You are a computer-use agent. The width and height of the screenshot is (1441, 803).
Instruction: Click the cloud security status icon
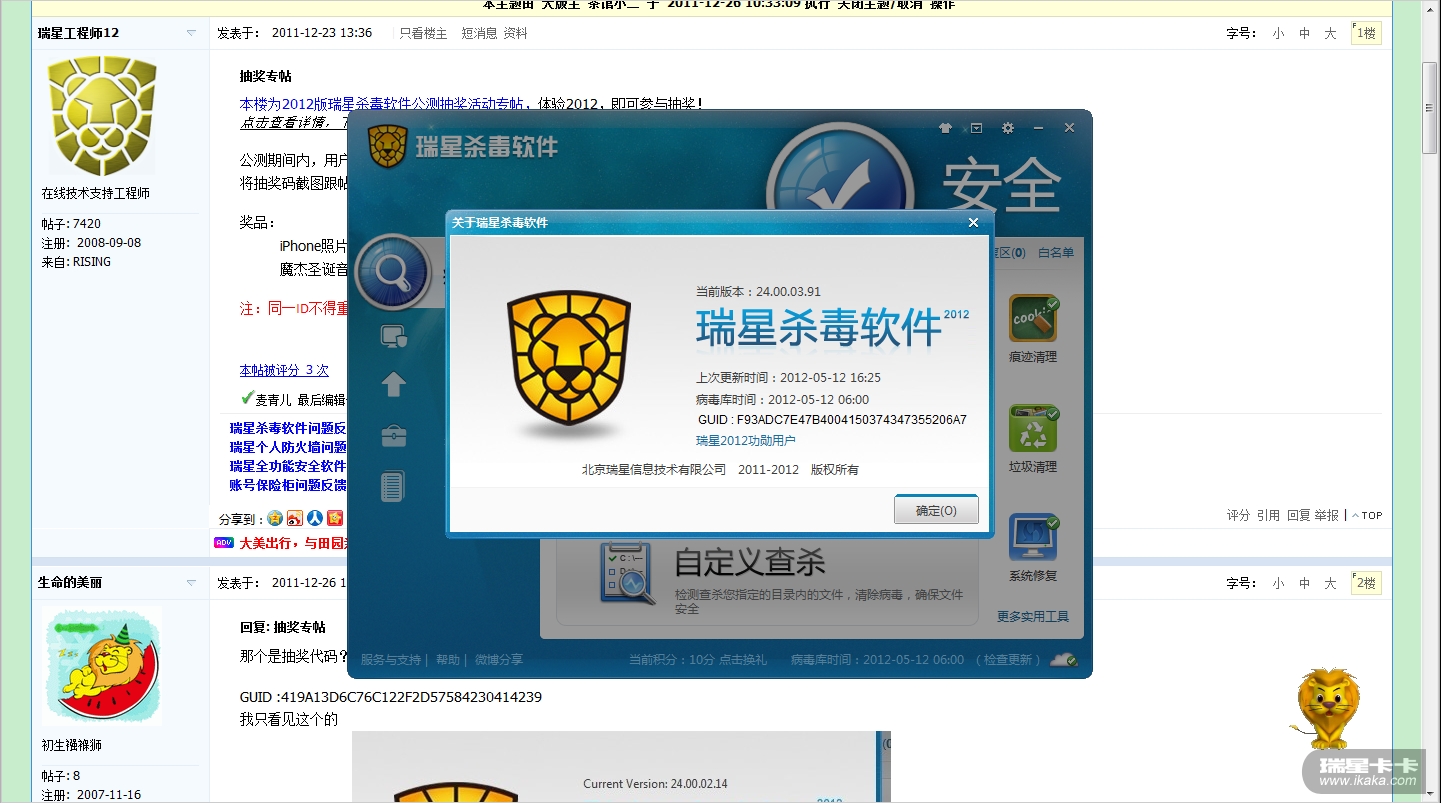tap(1064, 660)
